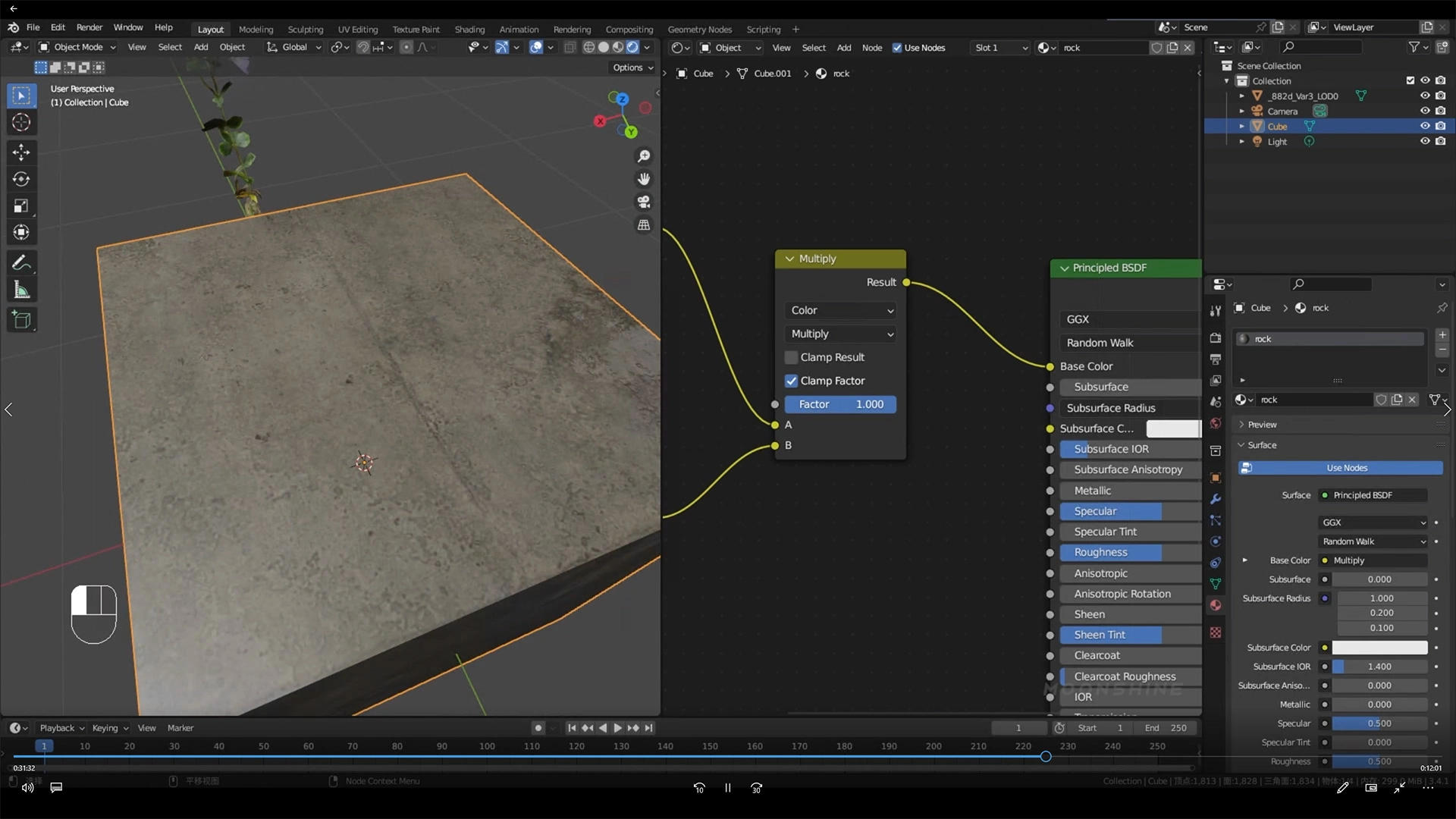Select the Measure tool

[x=21, y=290]
